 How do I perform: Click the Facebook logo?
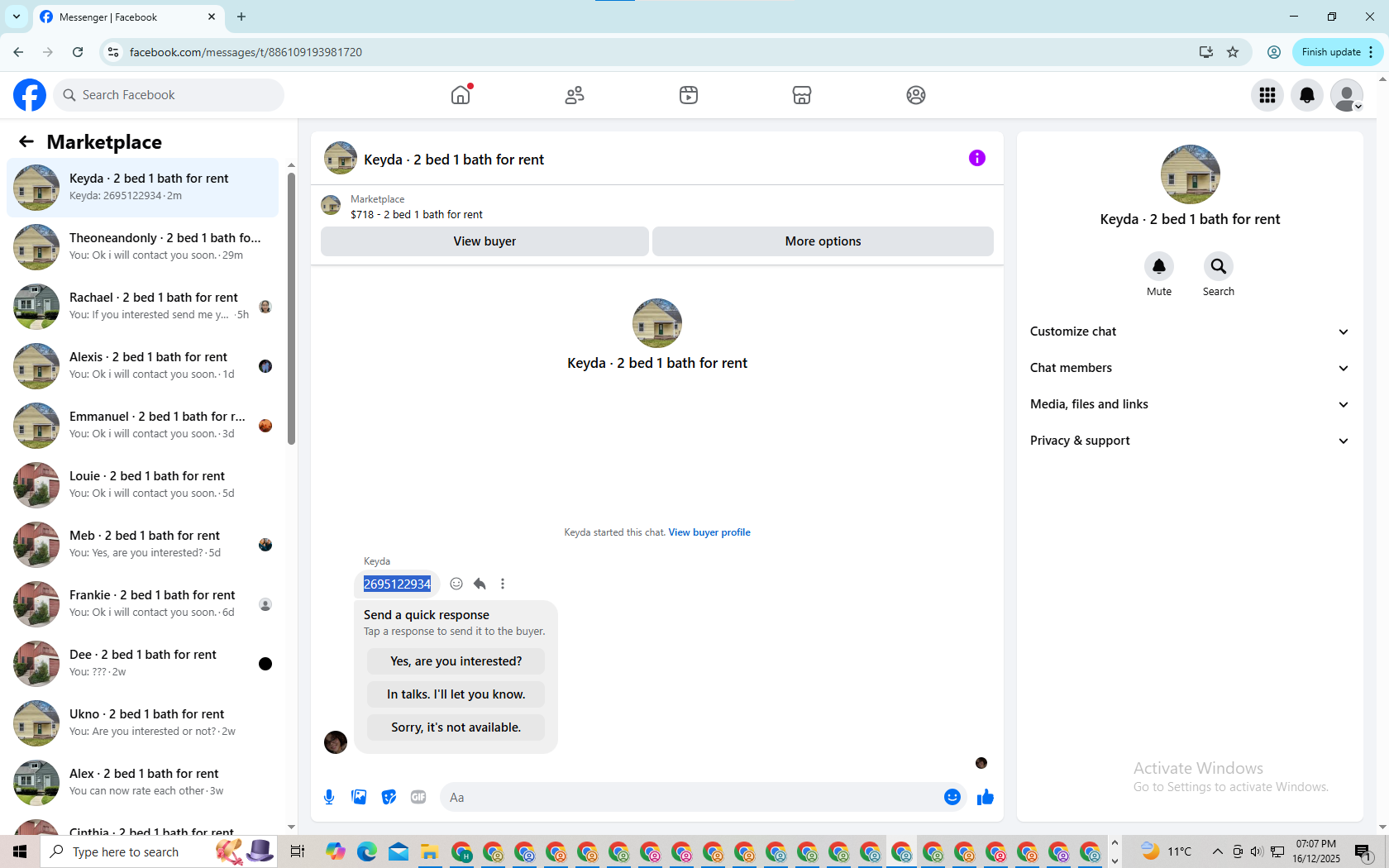click(x=30, y=95)
